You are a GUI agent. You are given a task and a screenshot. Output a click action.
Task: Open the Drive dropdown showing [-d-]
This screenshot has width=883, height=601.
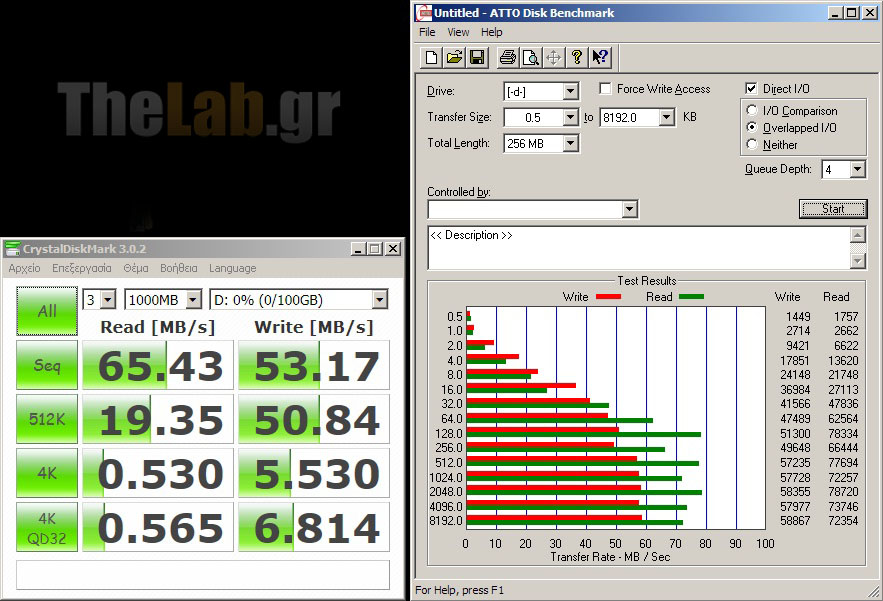click(570, 91)
